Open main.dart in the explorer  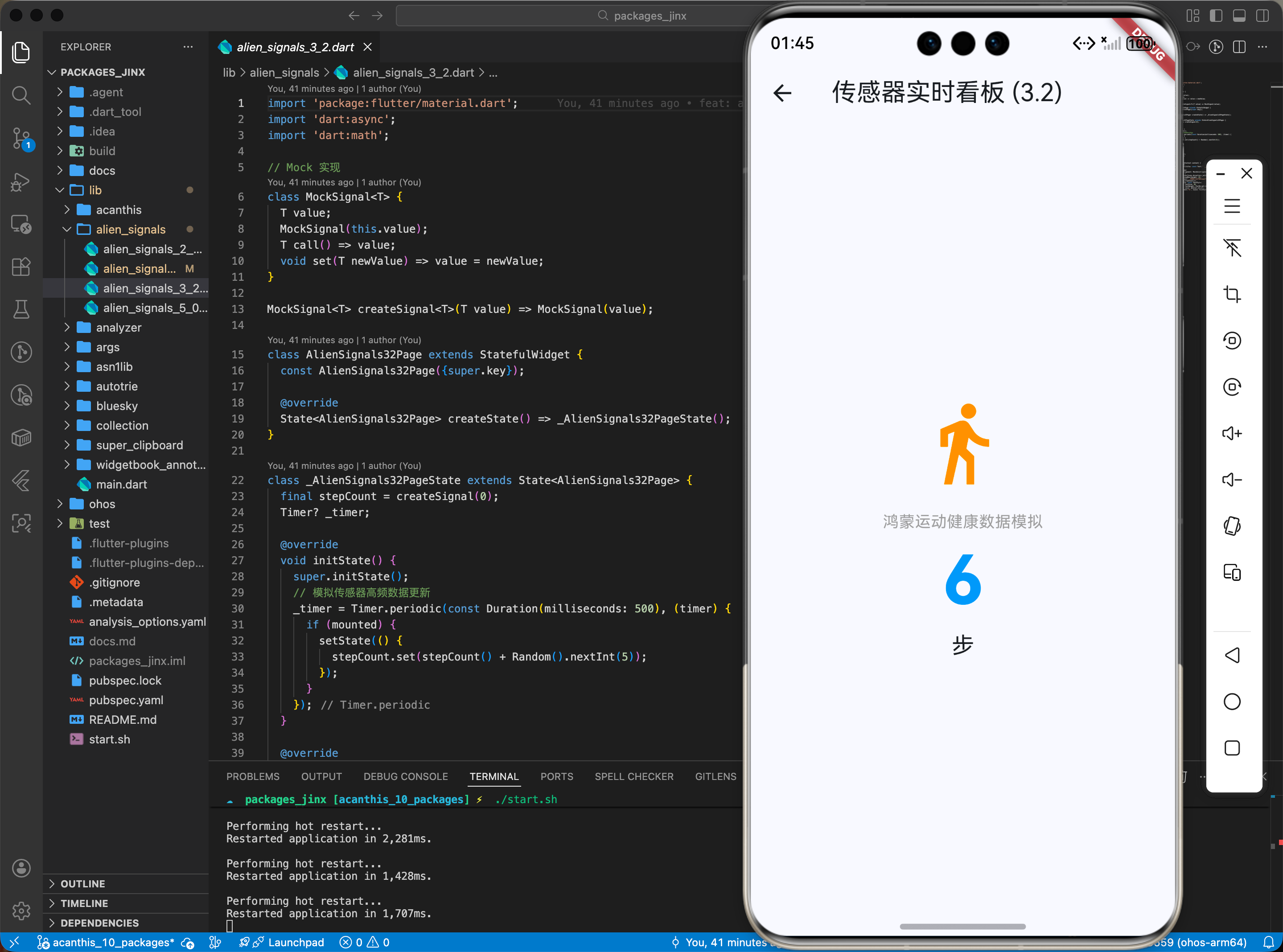click(x=121, y=484)
